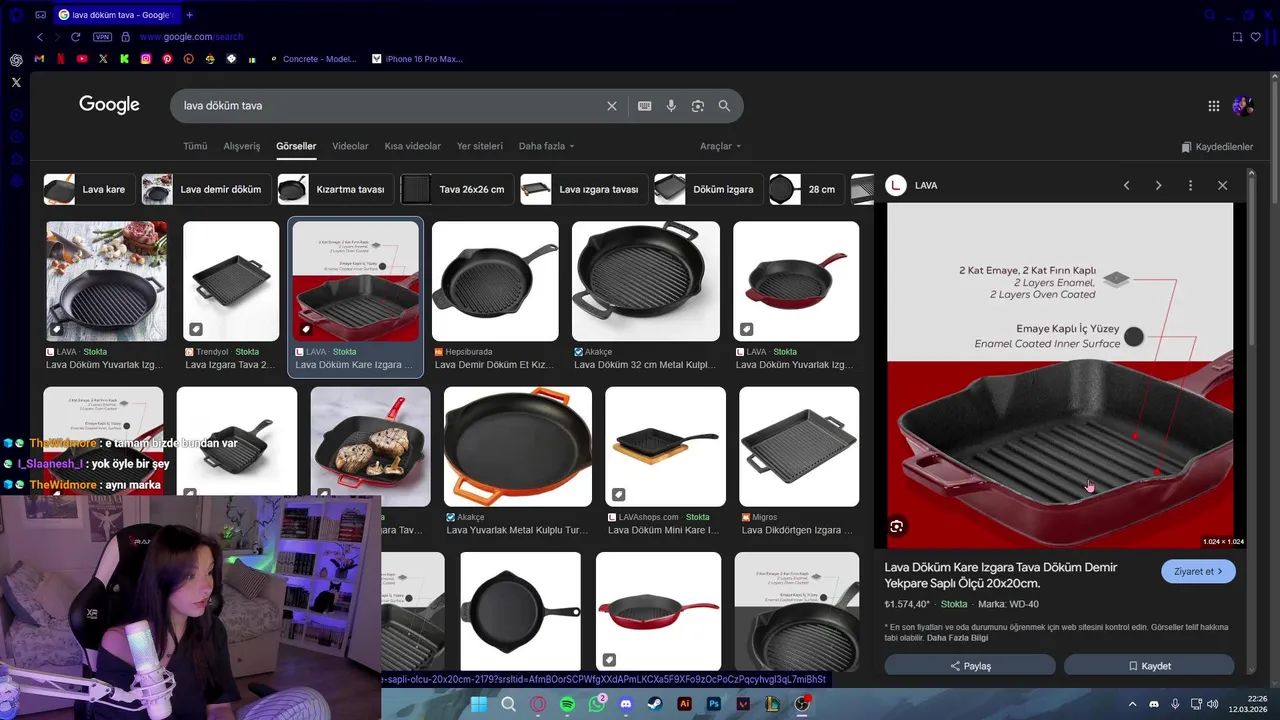Expand Araçlar tools dropdown
This screenshot has height=720, width=1280.
pyautogui.click(x=720, y=146)
